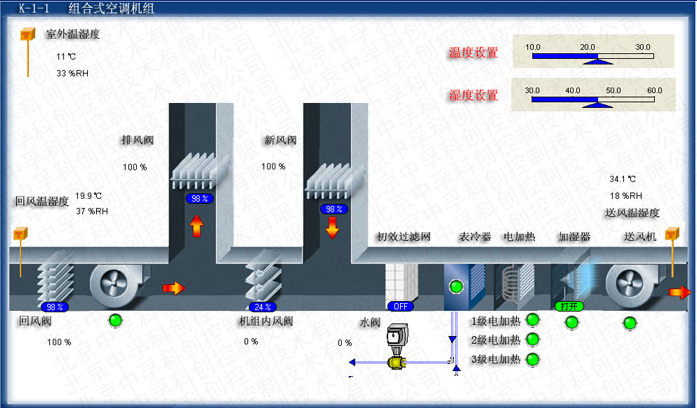Screen dimensions: 697x408
Task: Click the cooling coil (表冷器) green indicator
Action: pyautogui.click(x=458, y=288)
